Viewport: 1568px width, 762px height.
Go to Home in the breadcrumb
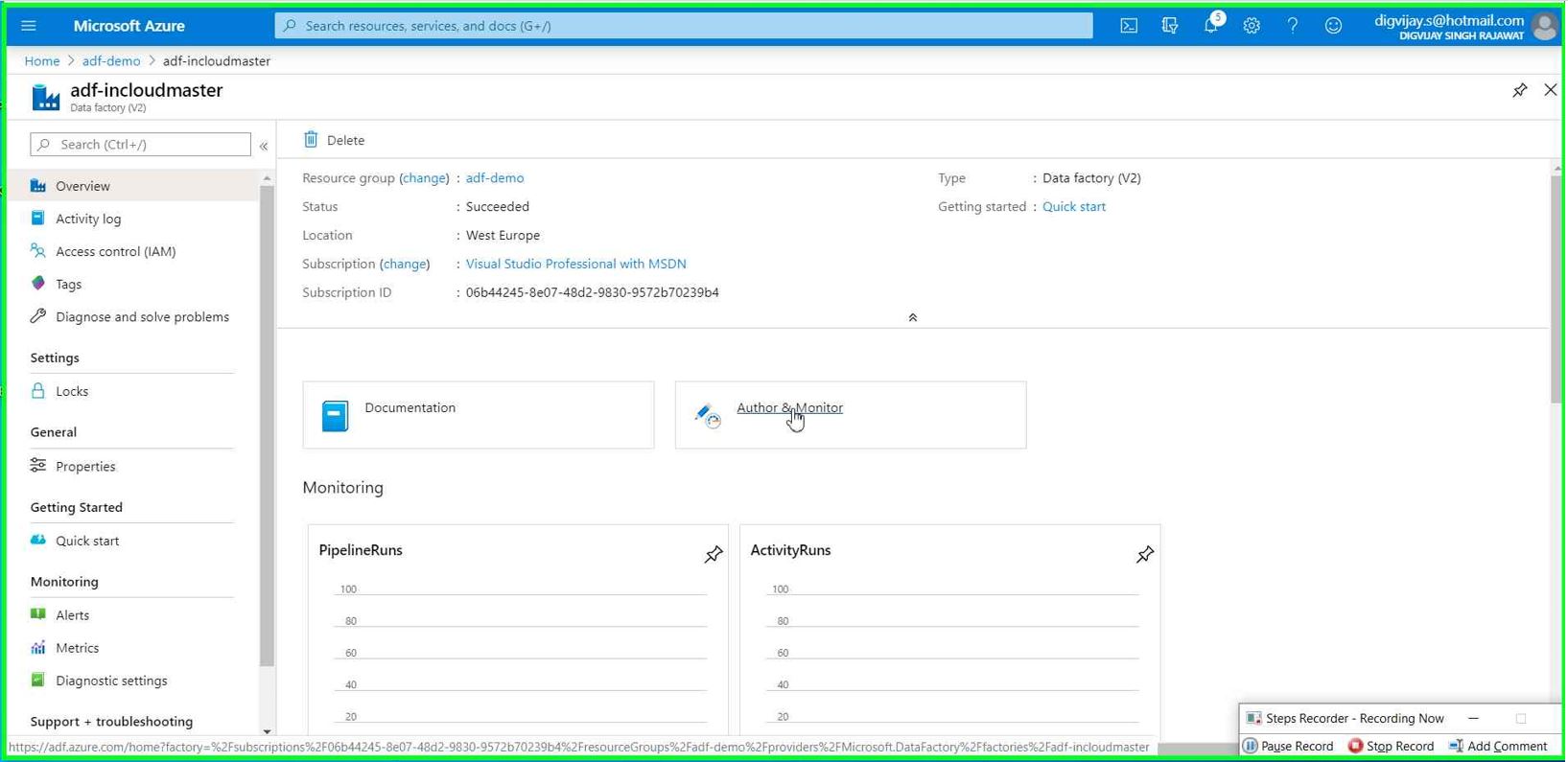click(42, 60)
